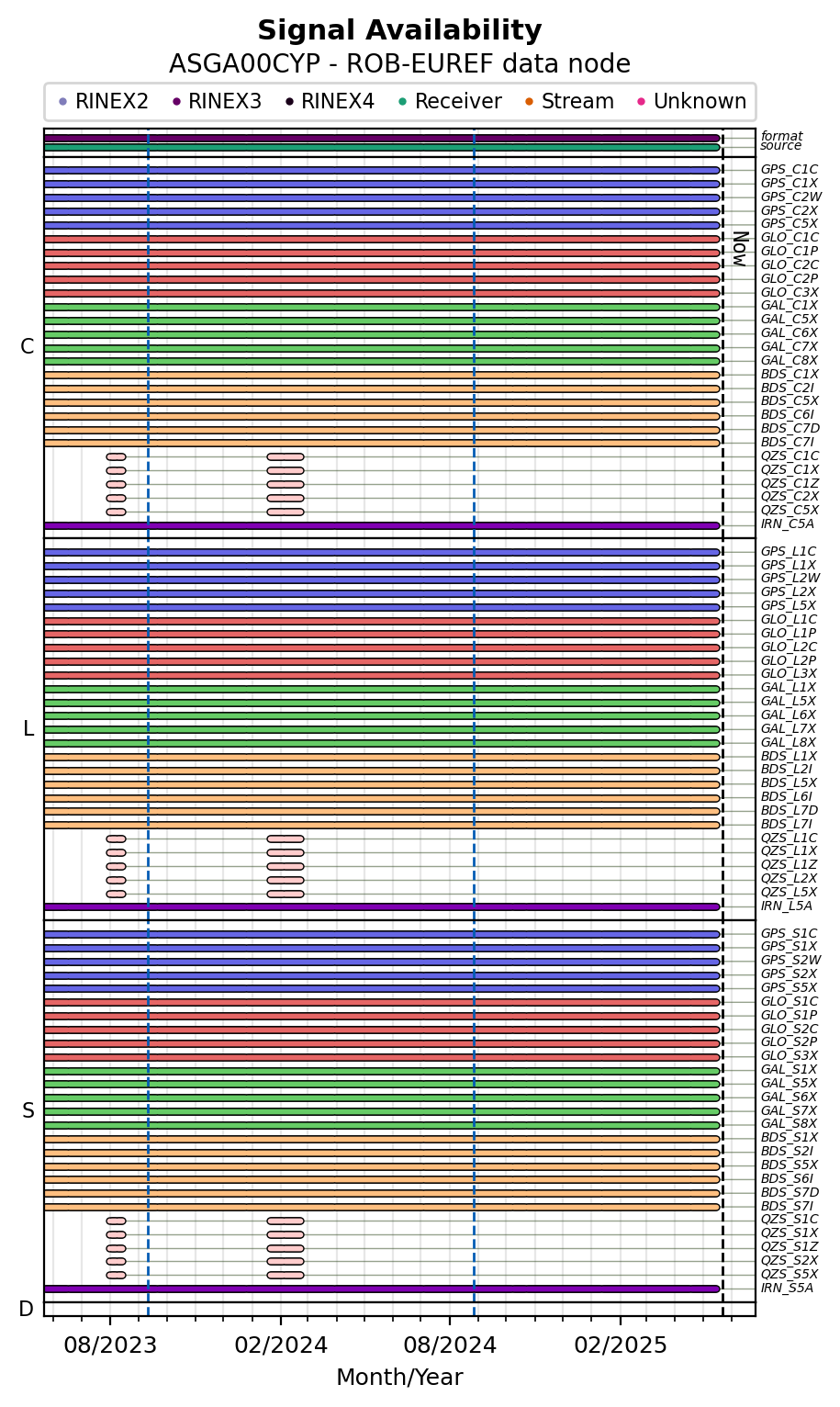
Task: Click the 02/2024 x-axis tick label
Action: tap(281, 1345)
